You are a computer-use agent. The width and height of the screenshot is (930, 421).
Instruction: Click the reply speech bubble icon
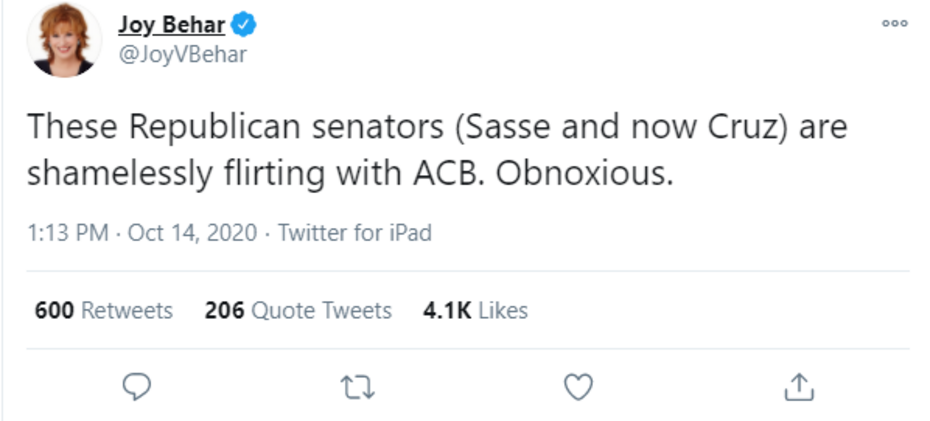tap(136, 384)
